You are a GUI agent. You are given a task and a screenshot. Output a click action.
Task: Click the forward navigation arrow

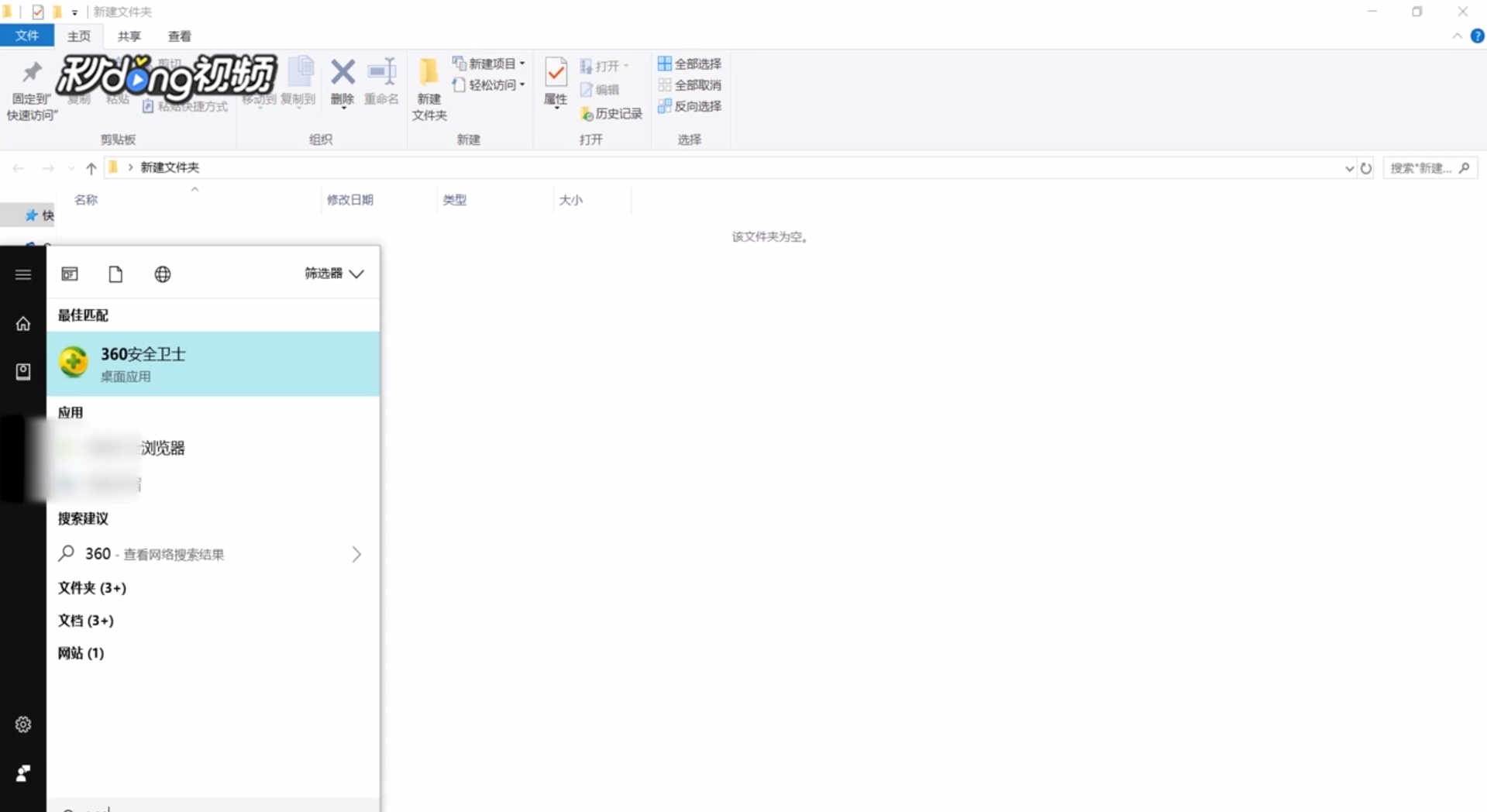48,168
